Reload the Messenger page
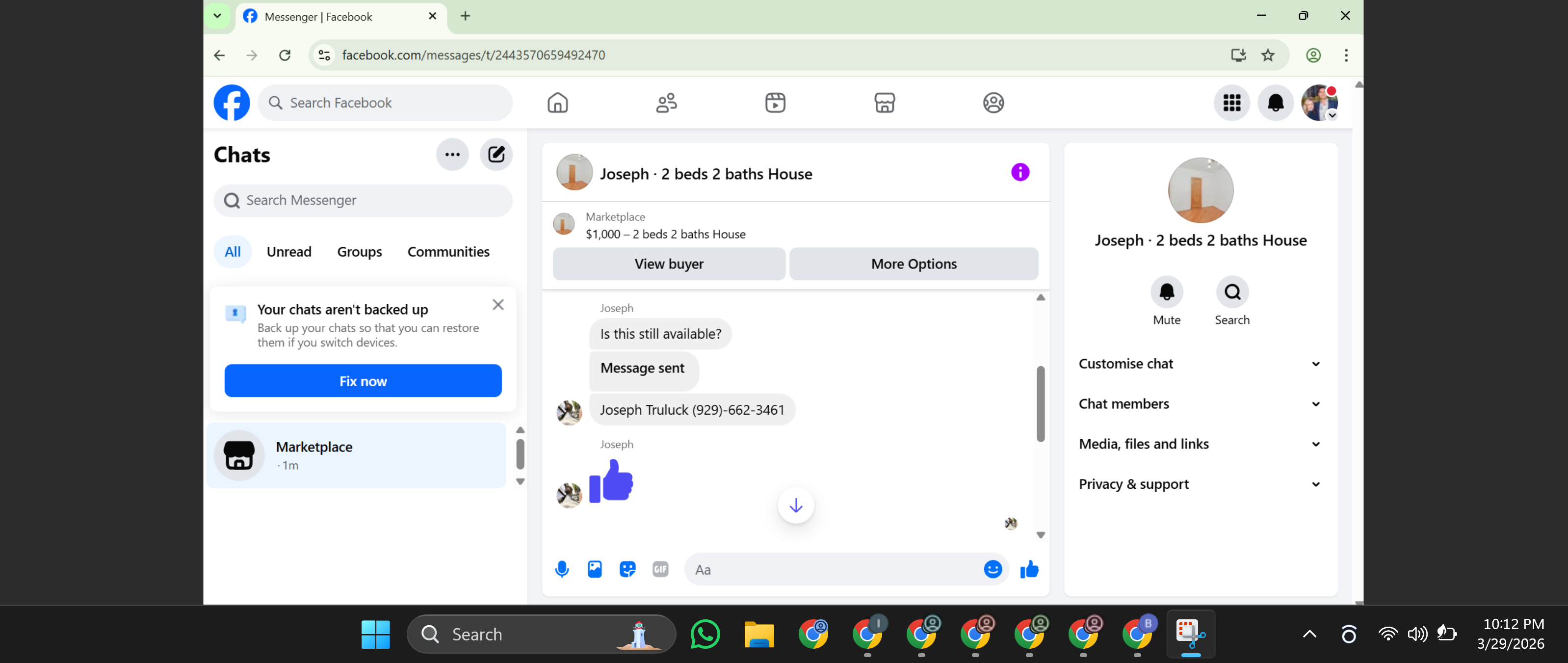This screenshot has height=663, width=1568. 284,55
